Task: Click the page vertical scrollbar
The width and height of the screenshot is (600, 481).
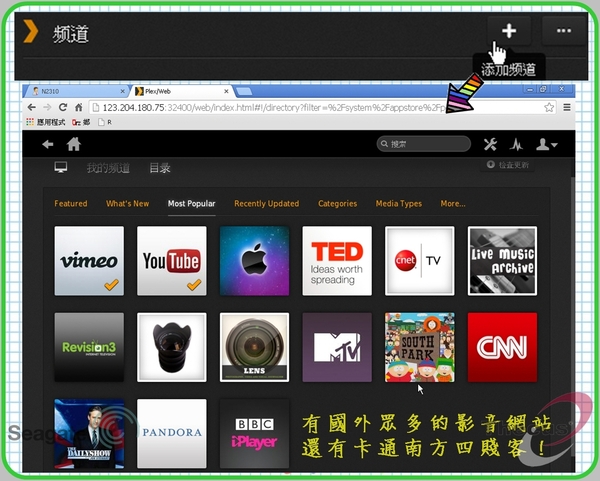Action: tap(572, 314)
